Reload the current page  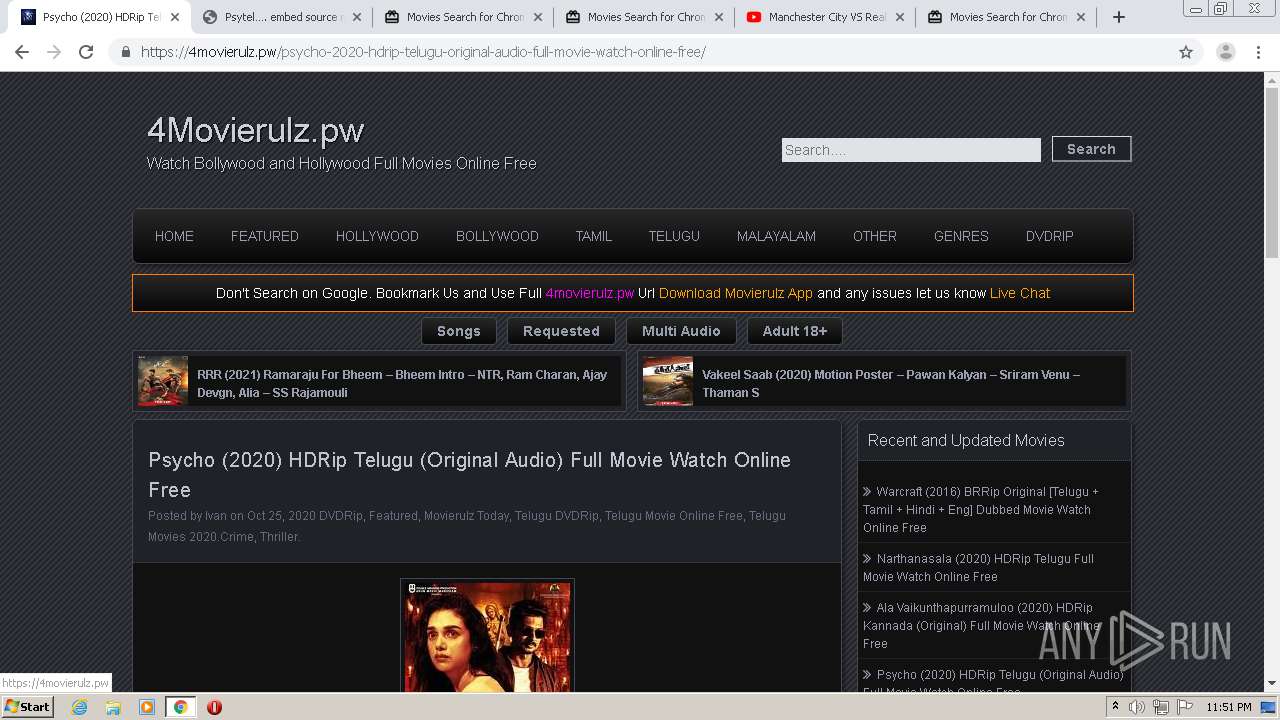click(x=86, y=52)
